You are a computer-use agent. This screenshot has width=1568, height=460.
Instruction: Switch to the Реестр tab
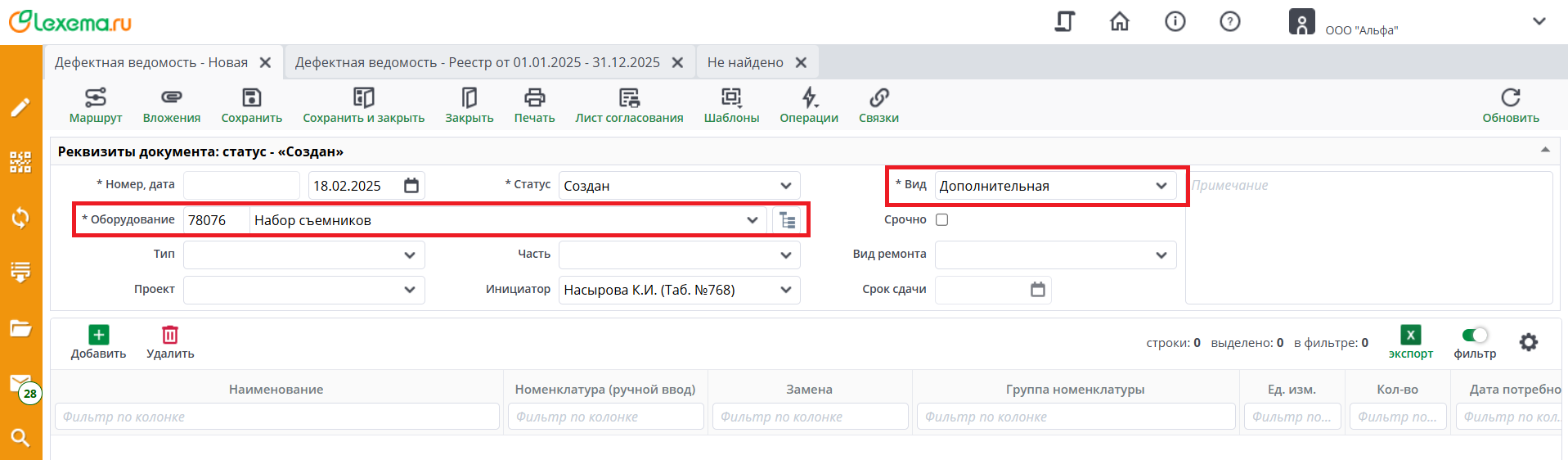pos(477,62)
